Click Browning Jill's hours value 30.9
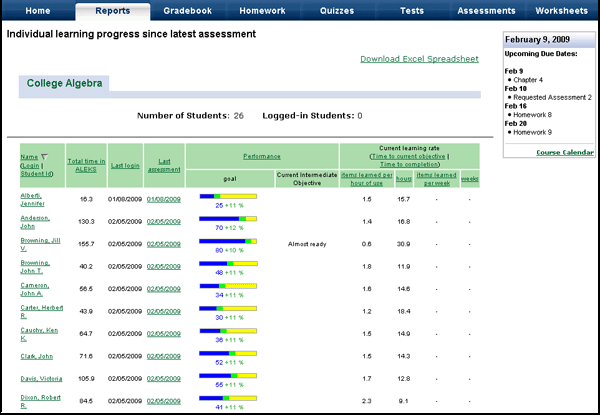Screen dimensions: 600x415 [404, 244]
